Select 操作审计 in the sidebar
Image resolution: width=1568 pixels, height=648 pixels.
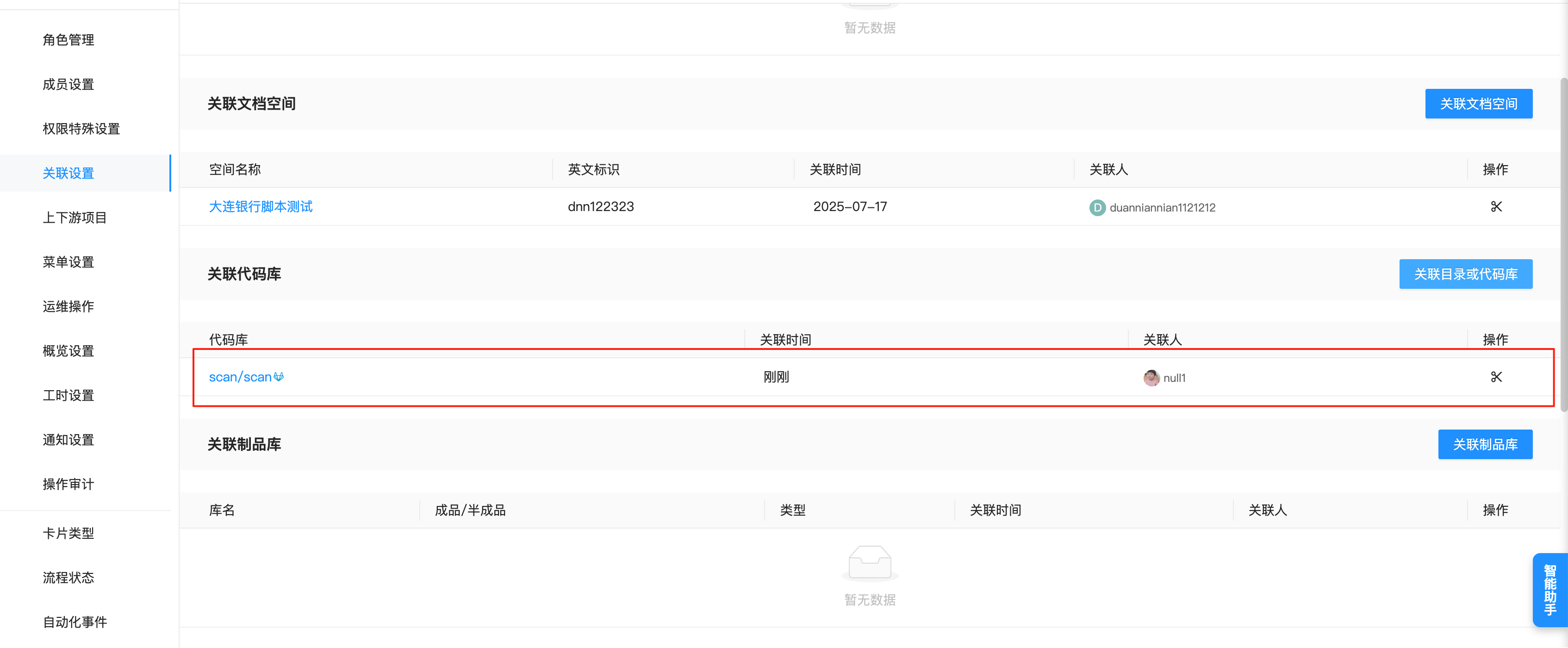tap(68, 484)
